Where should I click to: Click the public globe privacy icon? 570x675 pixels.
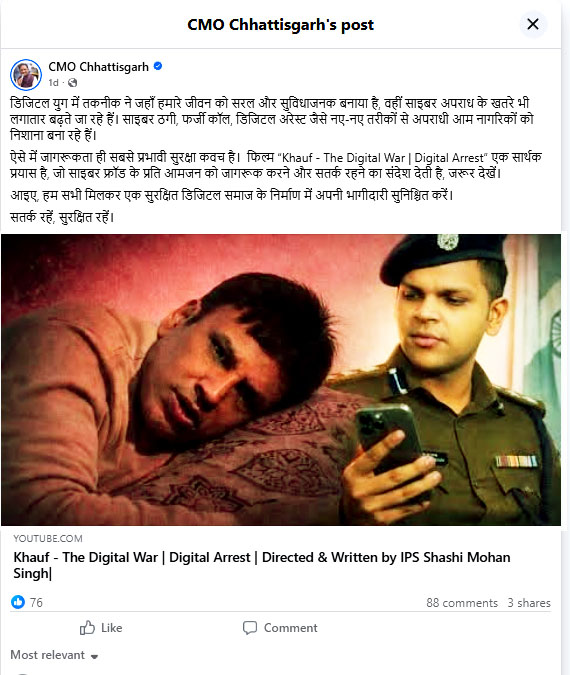pyautogui.click(x=73, y=83)
